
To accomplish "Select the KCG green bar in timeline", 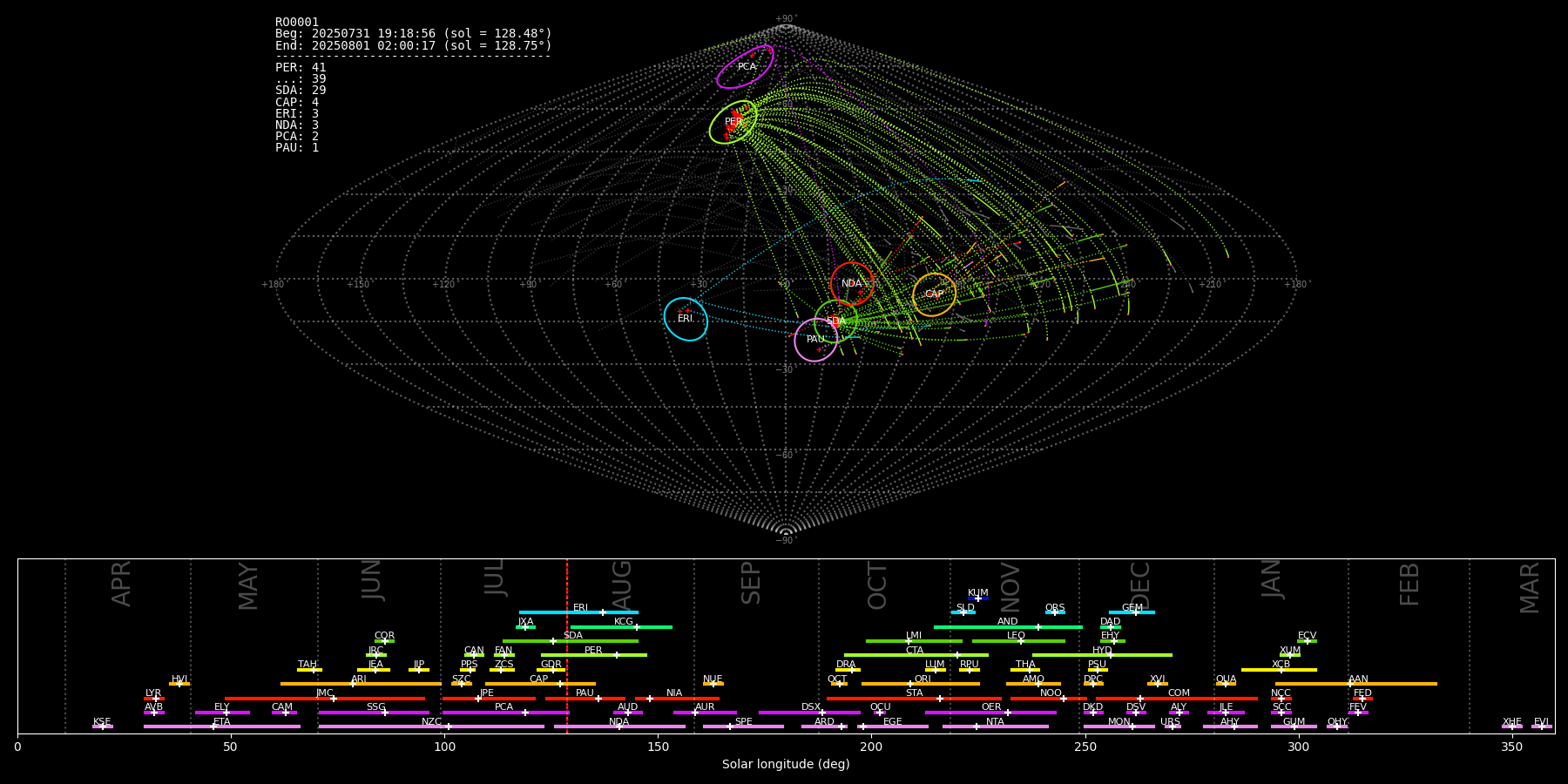I will [621, 626].
